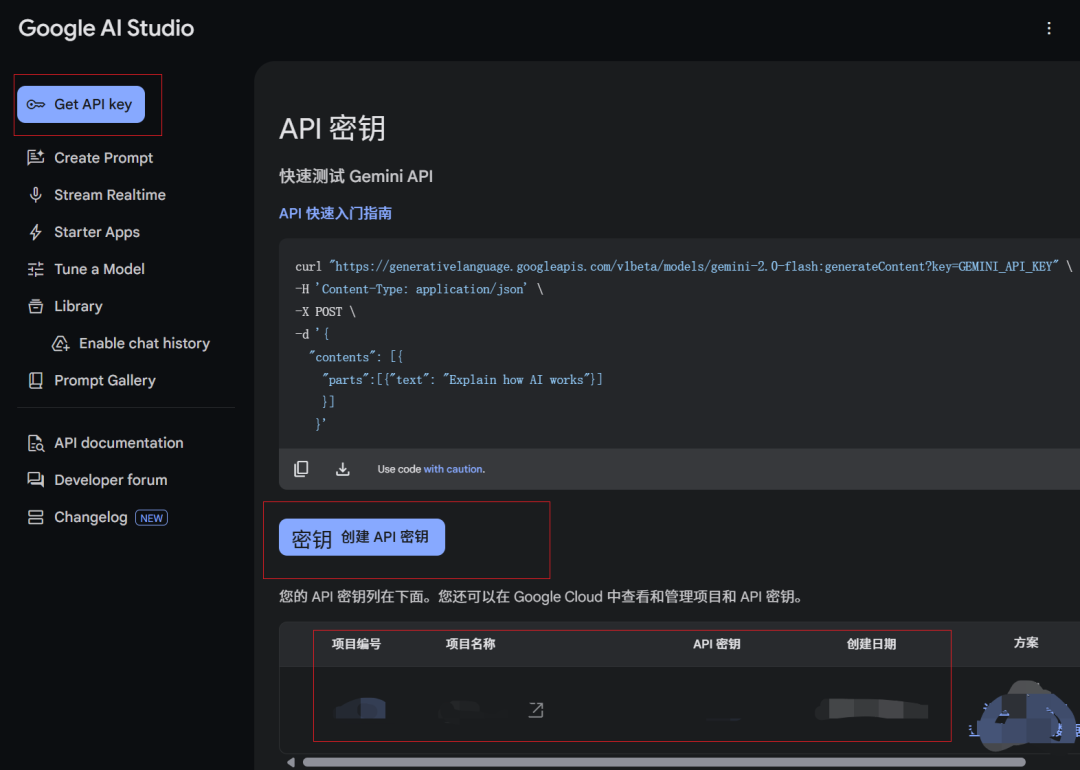Click the -X POST line in code
The image size is (1080, 770).
pos(326,312)
